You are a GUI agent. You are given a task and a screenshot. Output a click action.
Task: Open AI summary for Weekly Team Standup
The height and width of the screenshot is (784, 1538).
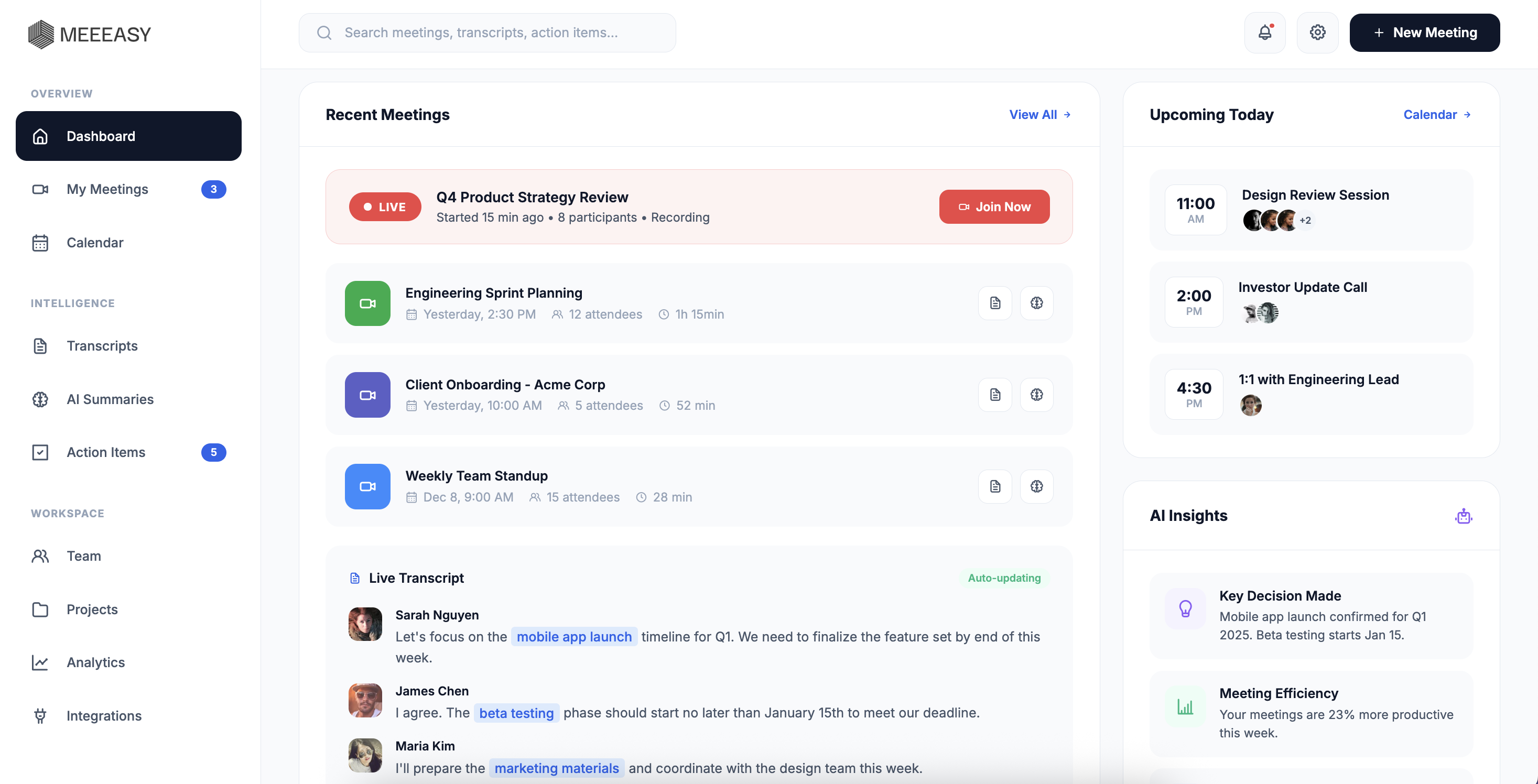pyautogui.click(x=1036, y=486)
